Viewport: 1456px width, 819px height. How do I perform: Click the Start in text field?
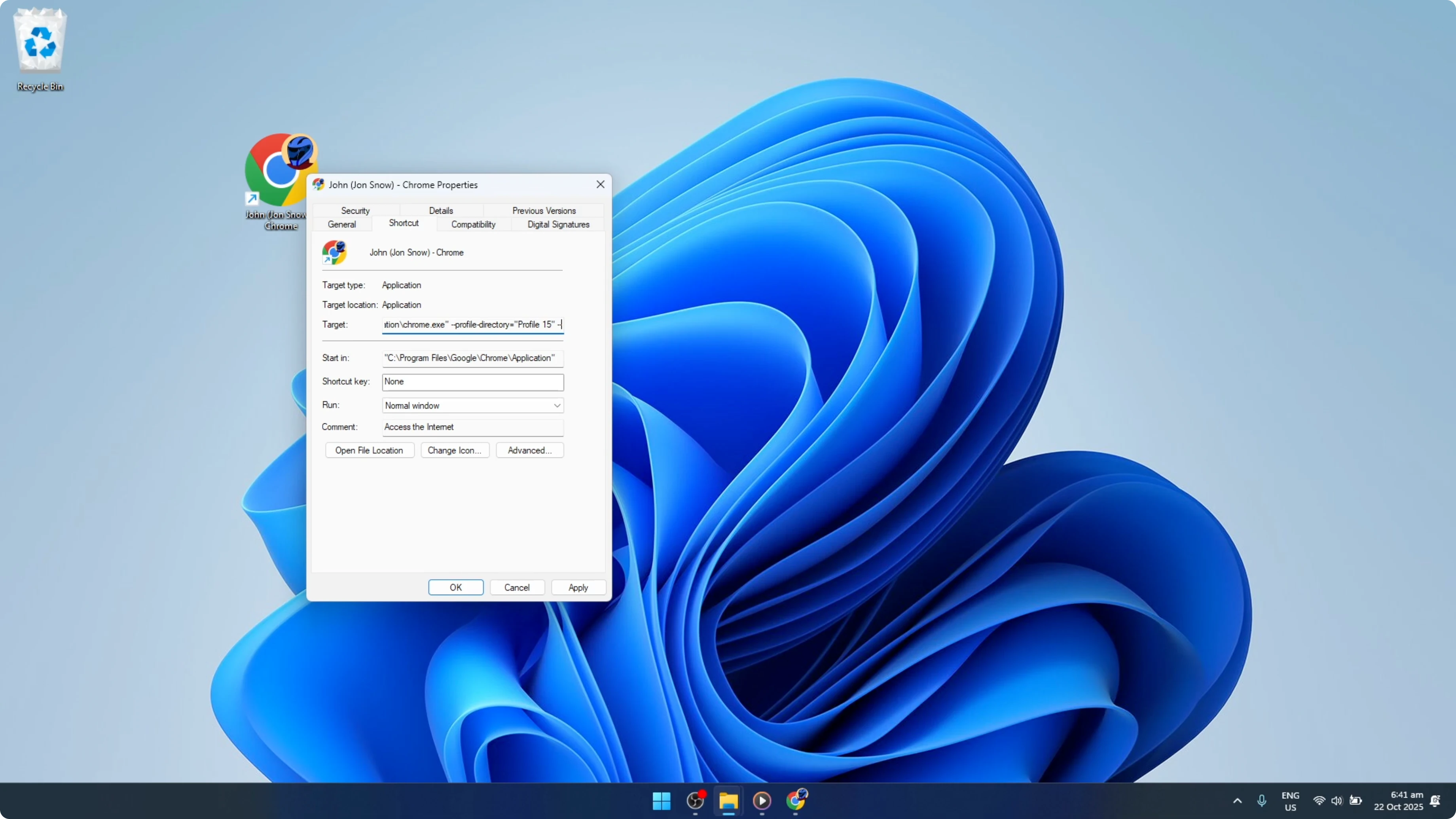point(472,358)
